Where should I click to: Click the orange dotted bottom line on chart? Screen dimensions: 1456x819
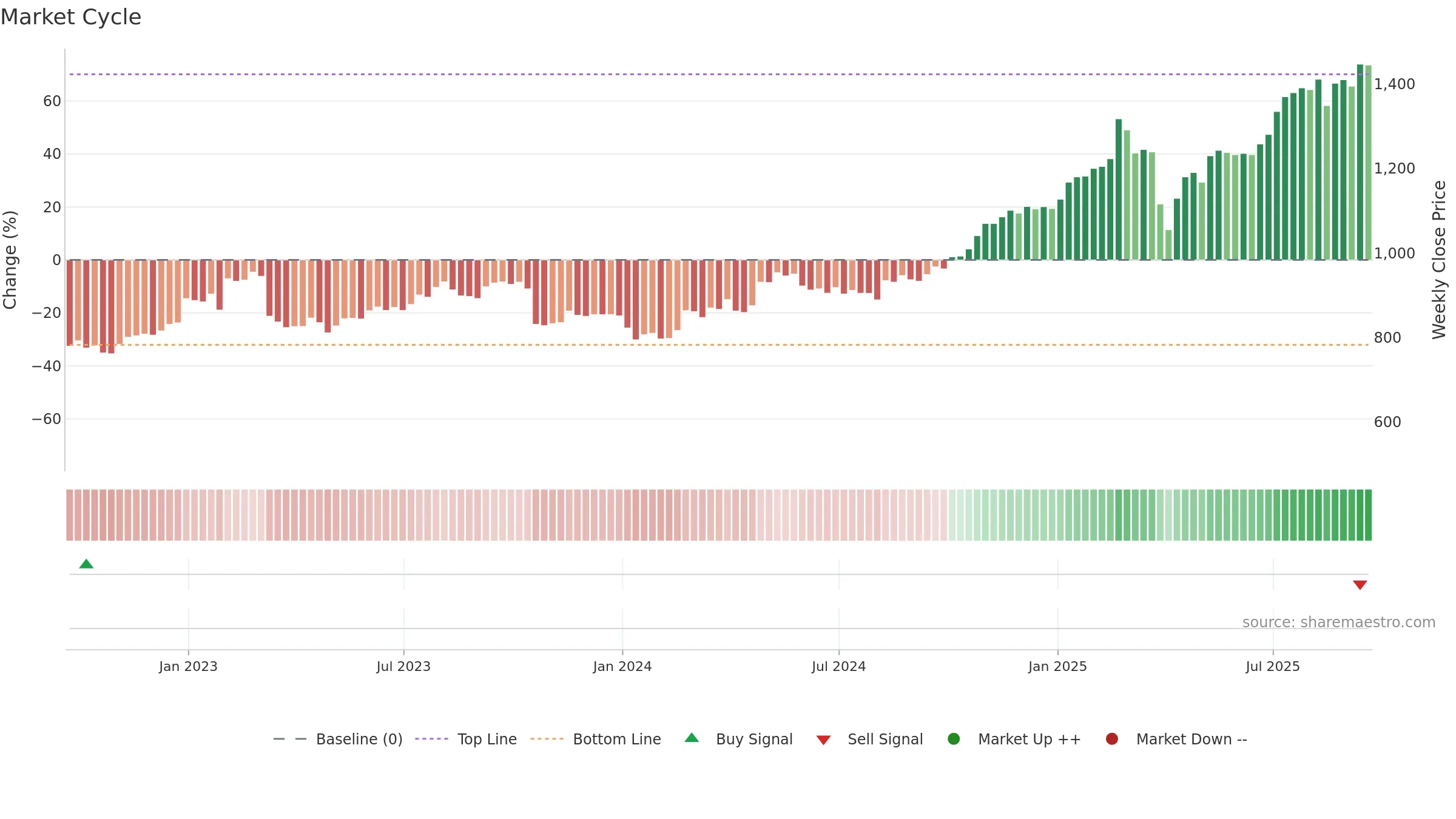click(719, 345)
